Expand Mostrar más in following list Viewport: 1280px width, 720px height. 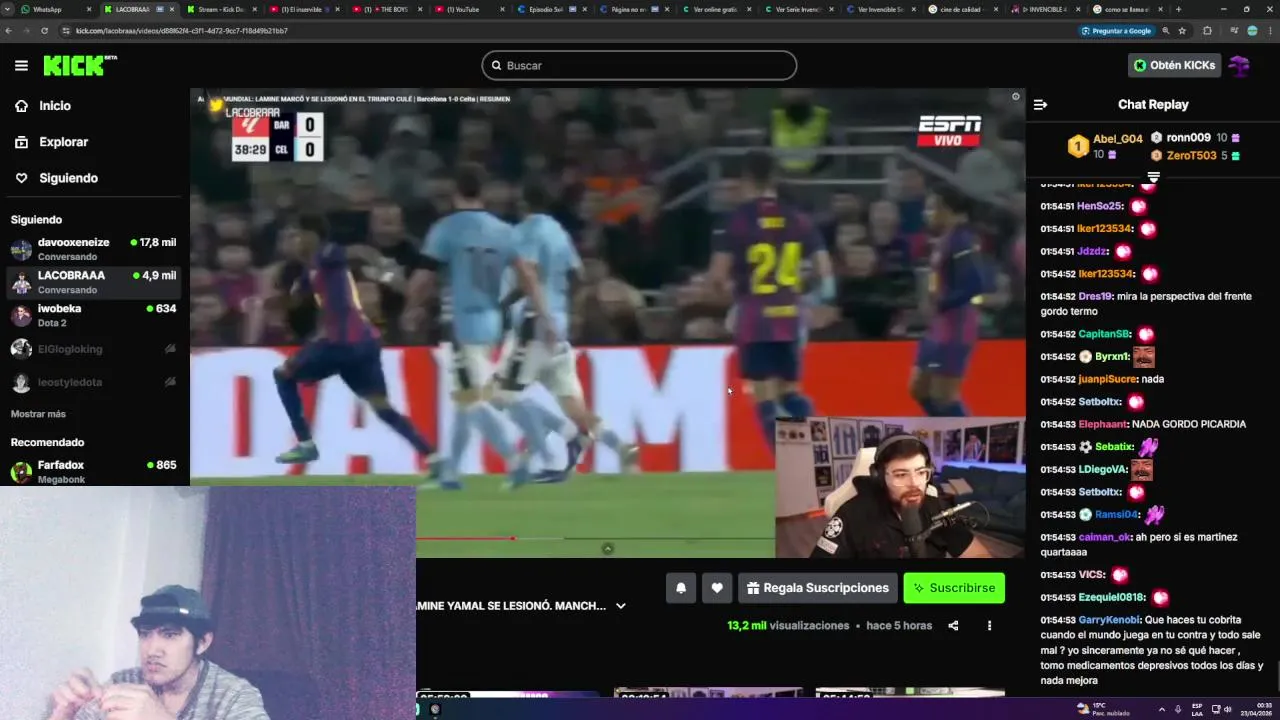[38, 414]
